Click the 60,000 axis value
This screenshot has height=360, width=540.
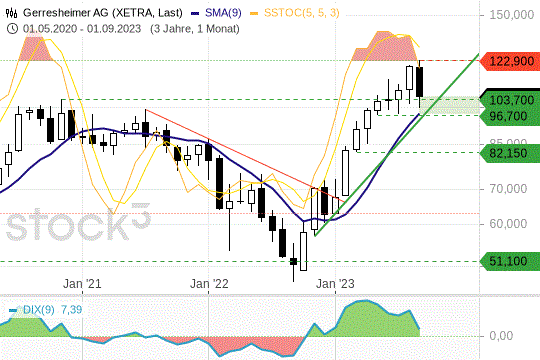pos(508,224)
